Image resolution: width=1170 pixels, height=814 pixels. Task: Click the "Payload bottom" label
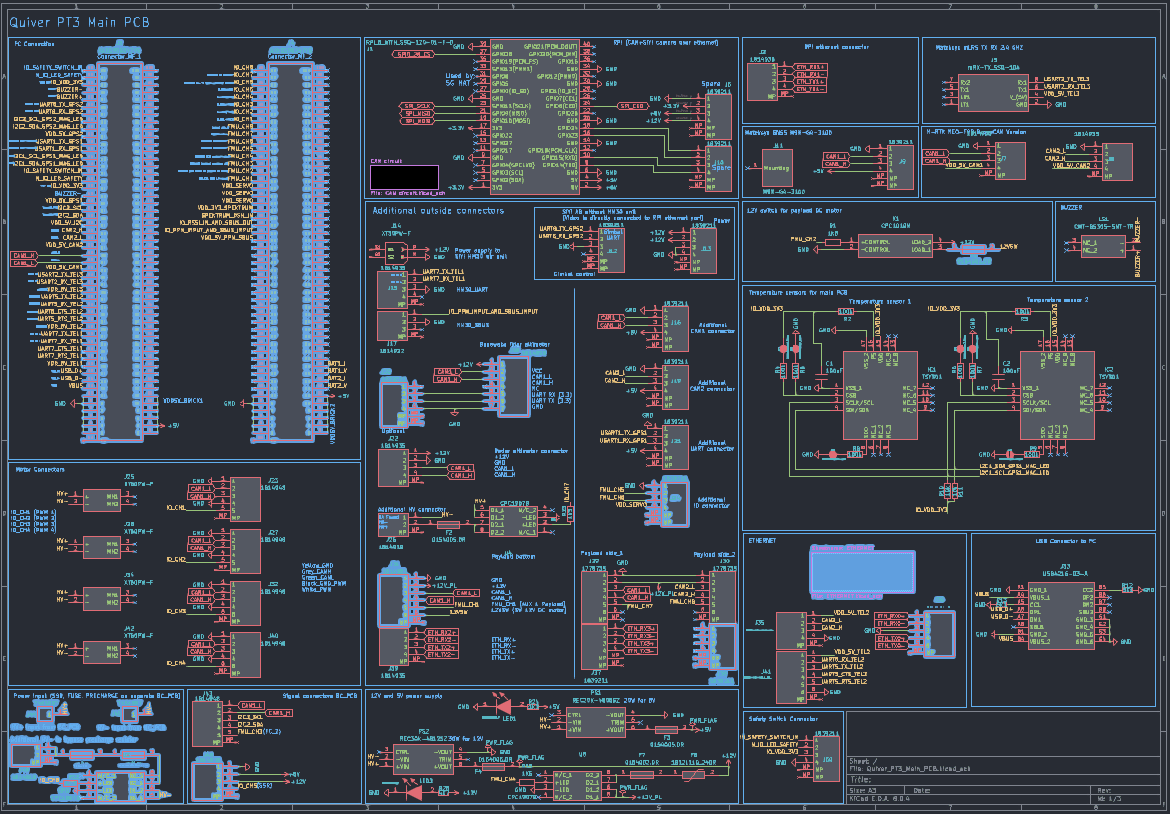(x=513, y=557)
